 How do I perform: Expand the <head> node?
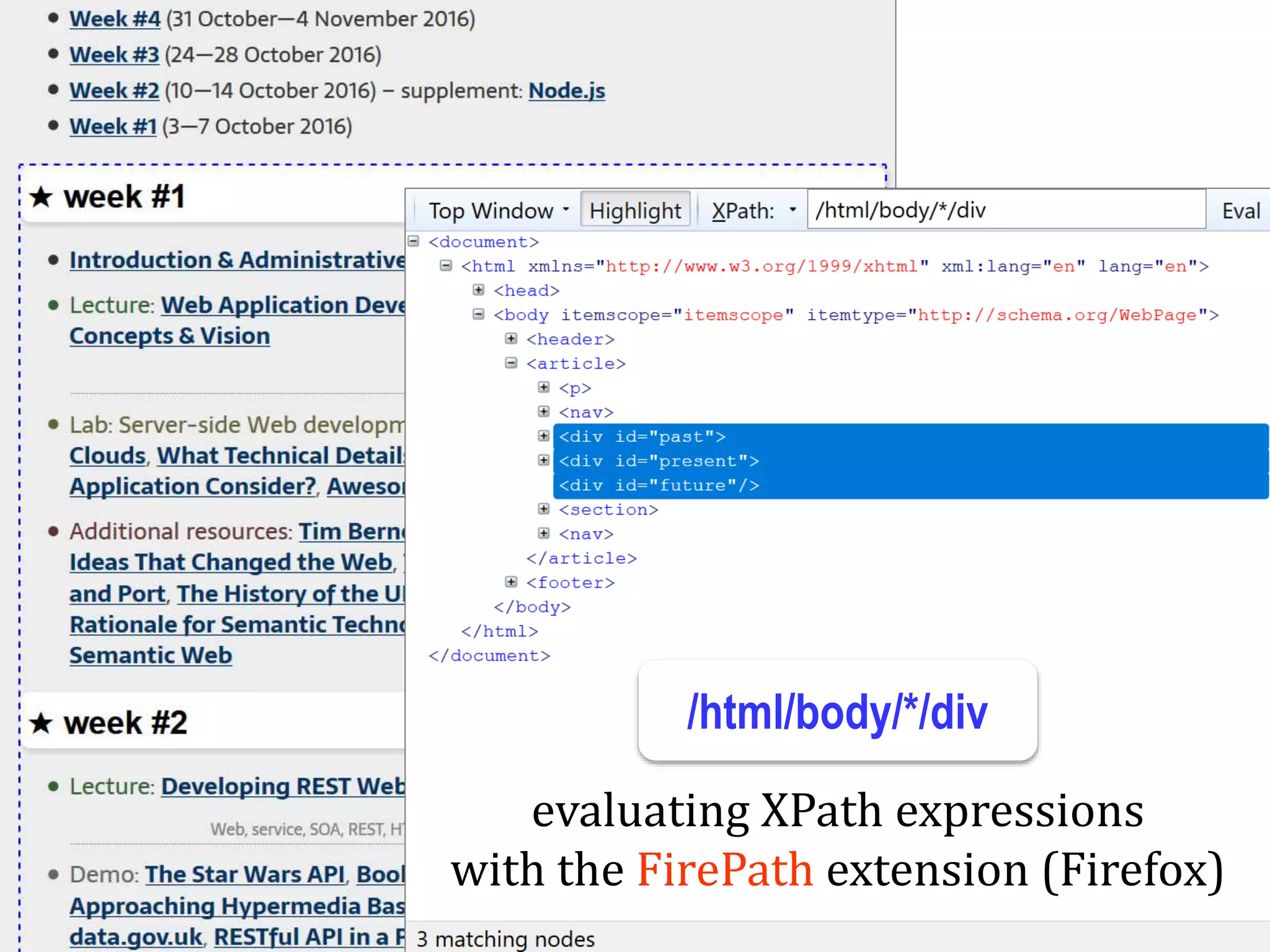[x=478, y=289]
